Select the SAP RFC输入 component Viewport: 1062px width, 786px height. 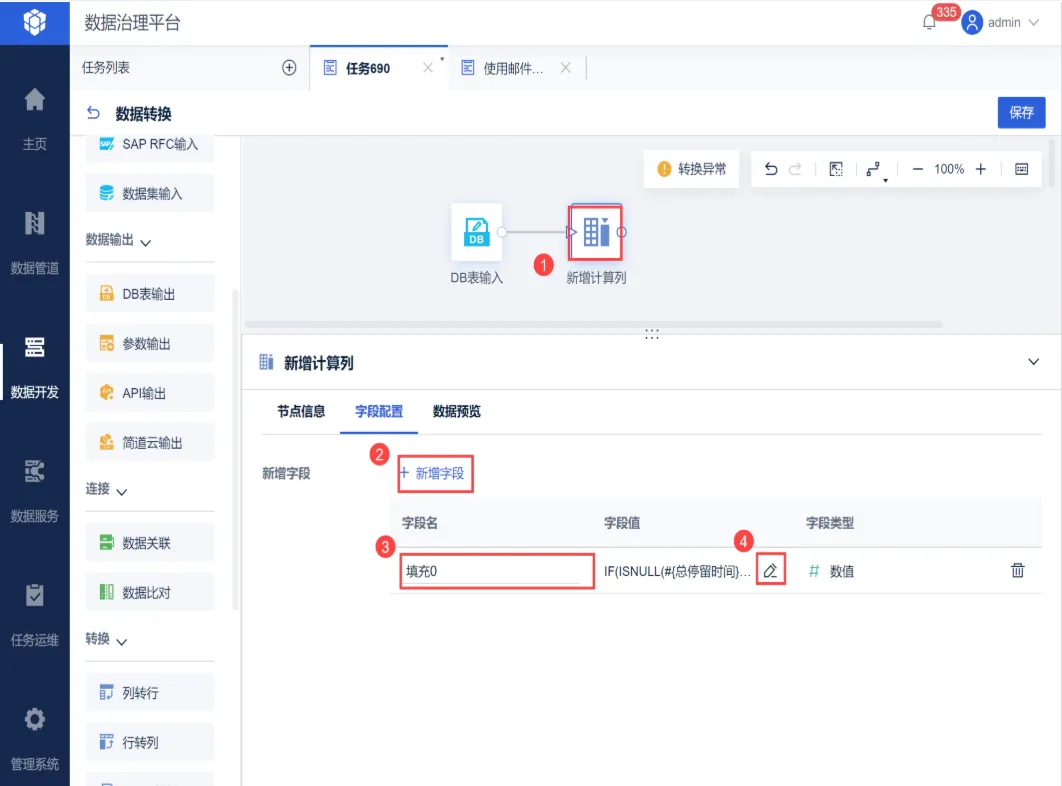coord(150,144)
